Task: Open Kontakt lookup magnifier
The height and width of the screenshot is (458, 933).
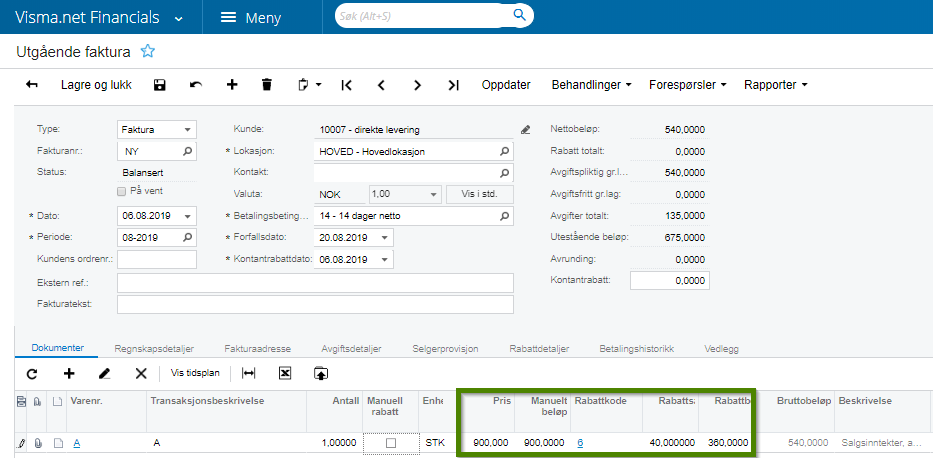Action: [504, 173]
